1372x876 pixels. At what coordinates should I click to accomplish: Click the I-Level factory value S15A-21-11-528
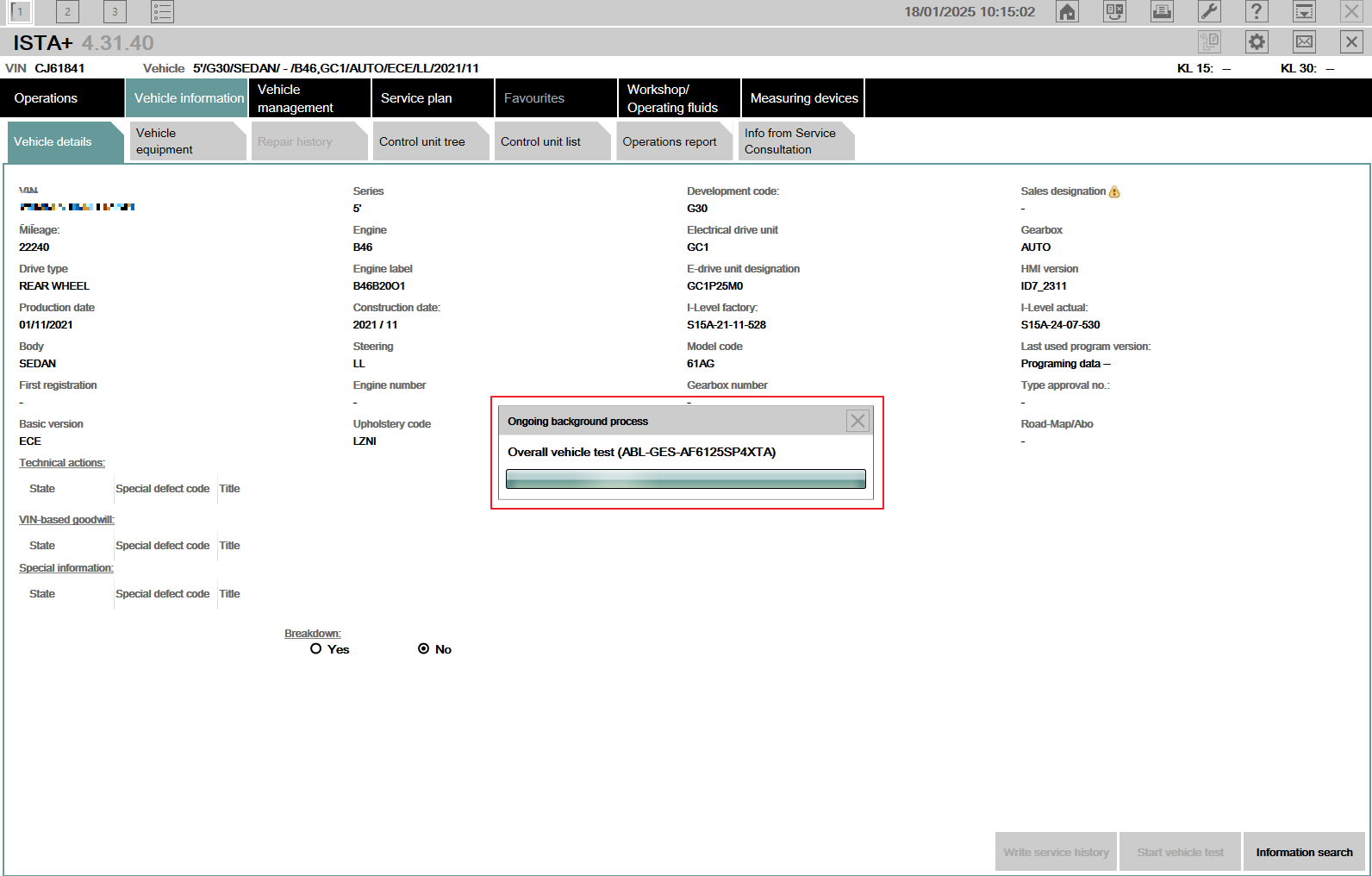pos(727,325)
